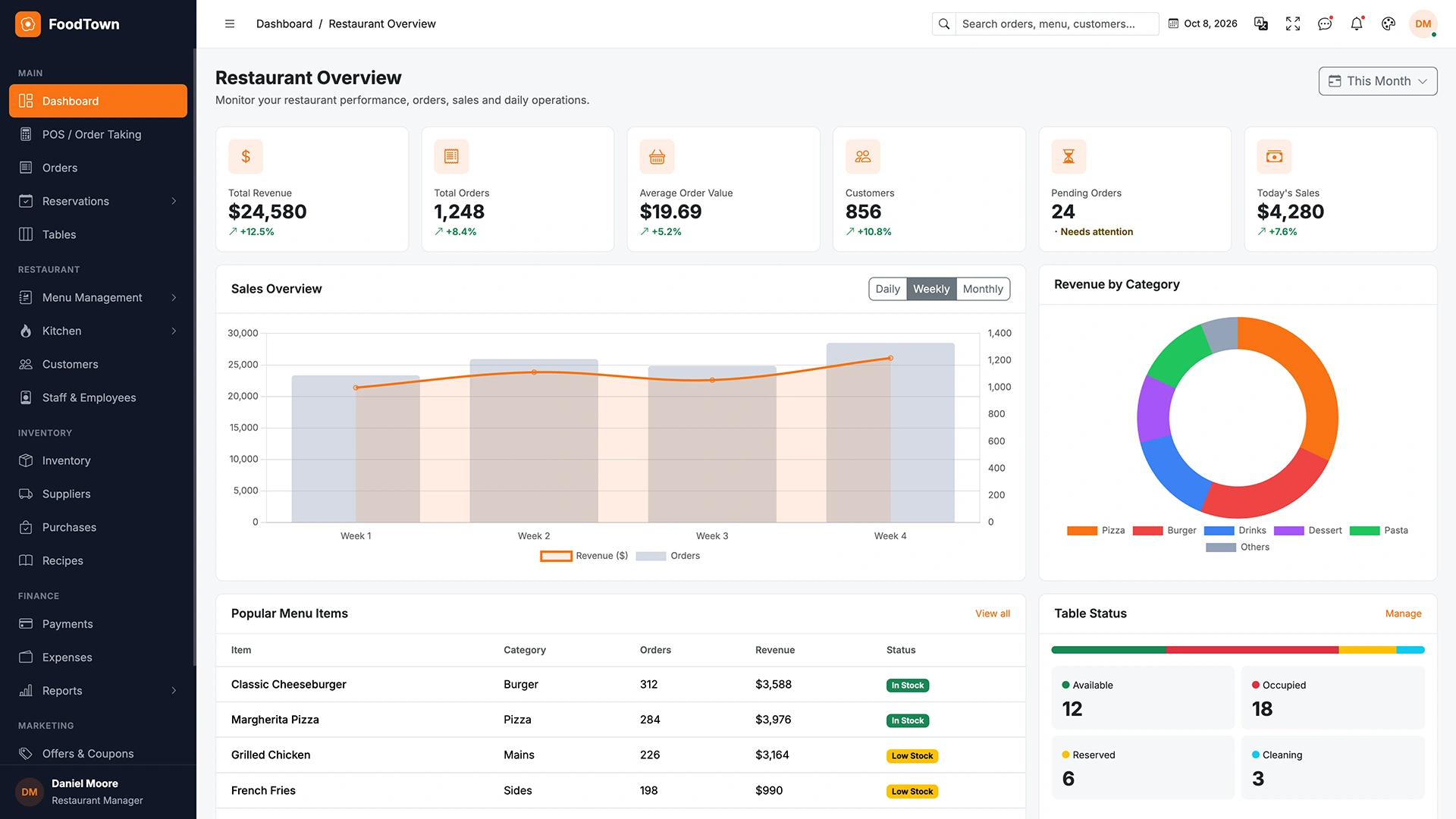Open Staff & Employees page

(98, 397)
